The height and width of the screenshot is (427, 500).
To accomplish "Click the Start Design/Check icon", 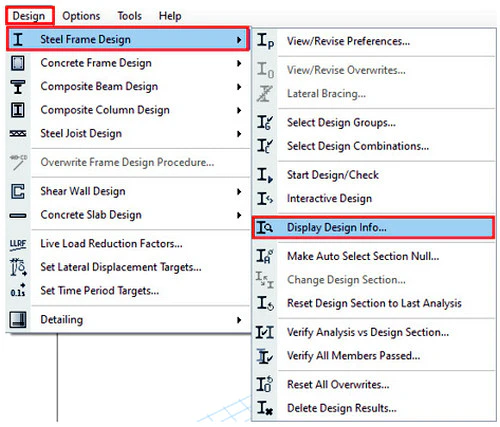I will tap(265, 175).
